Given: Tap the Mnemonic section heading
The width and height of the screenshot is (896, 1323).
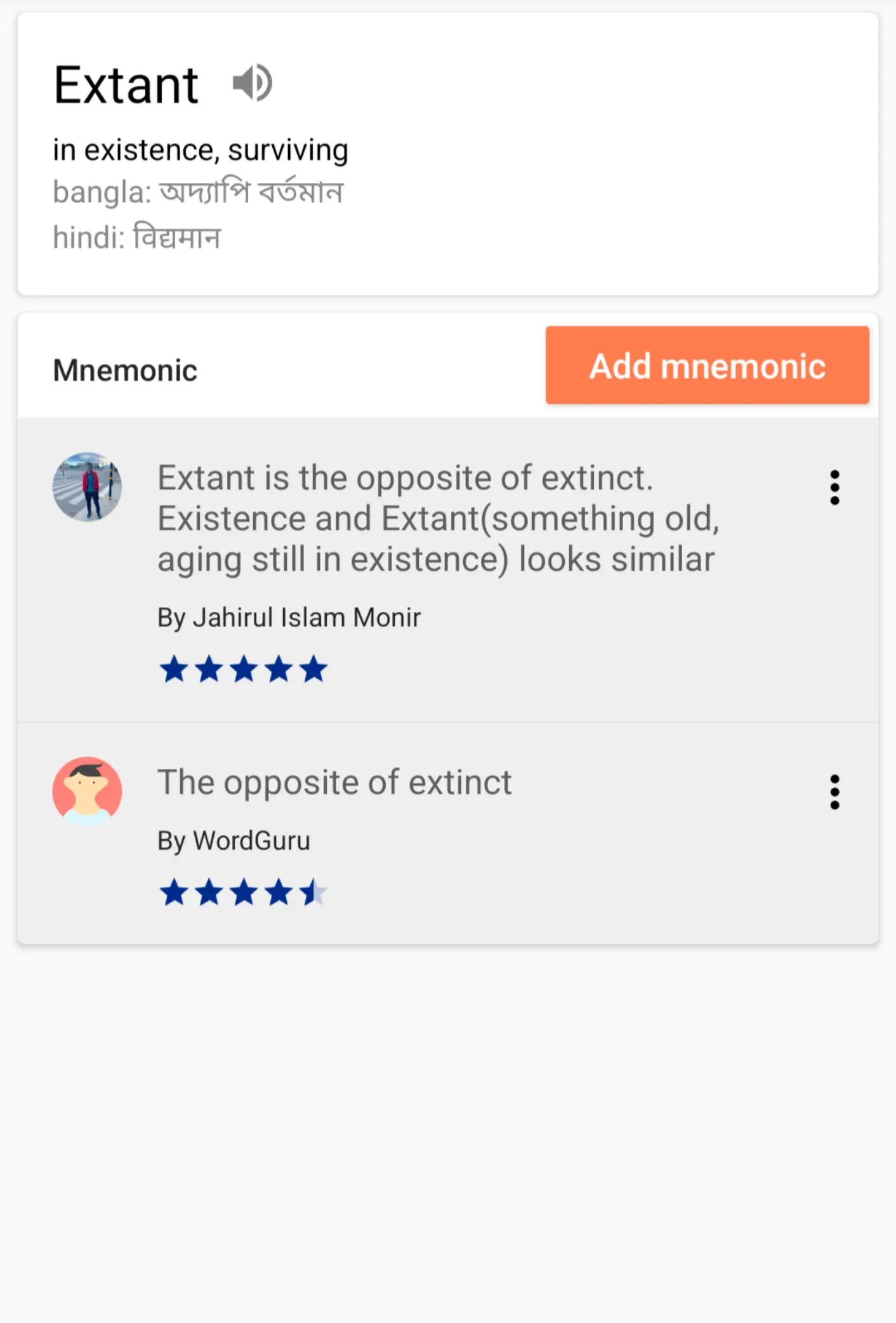Looking at the screenshot, I should 125,370.
